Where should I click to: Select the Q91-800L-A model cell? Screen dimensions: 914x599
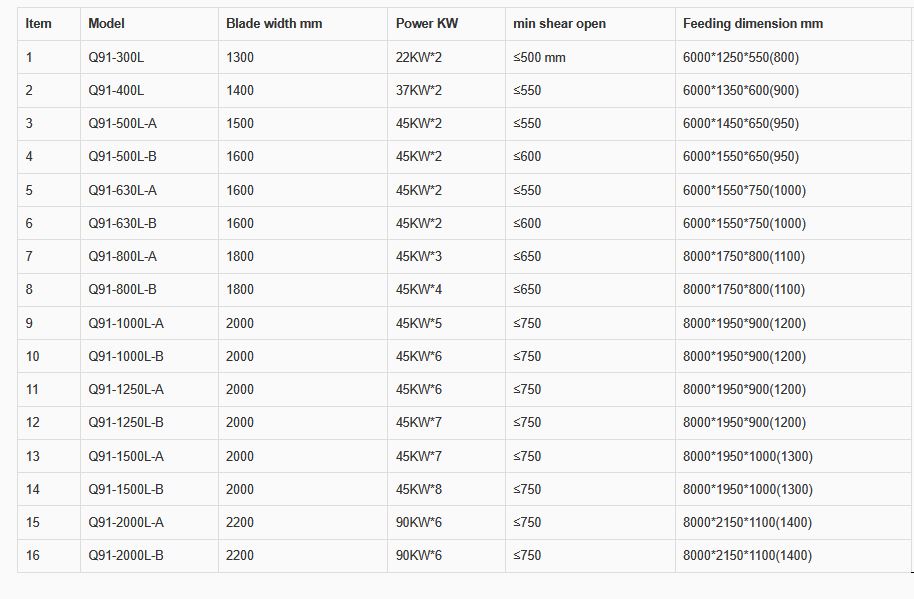point(122,256)
